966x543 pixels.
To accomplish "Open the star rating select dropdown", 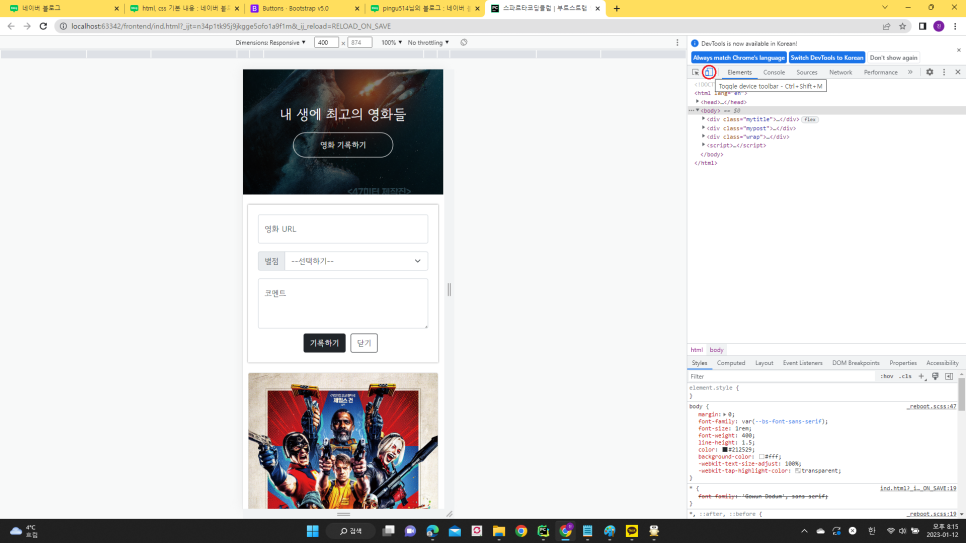I will click(x=356, y=261).
